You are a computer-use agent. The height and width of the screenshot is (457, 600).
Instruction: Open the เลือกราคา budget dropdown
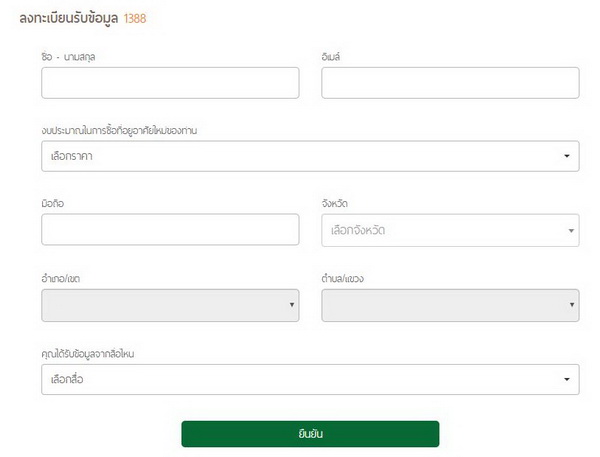(x=310, y=156)
